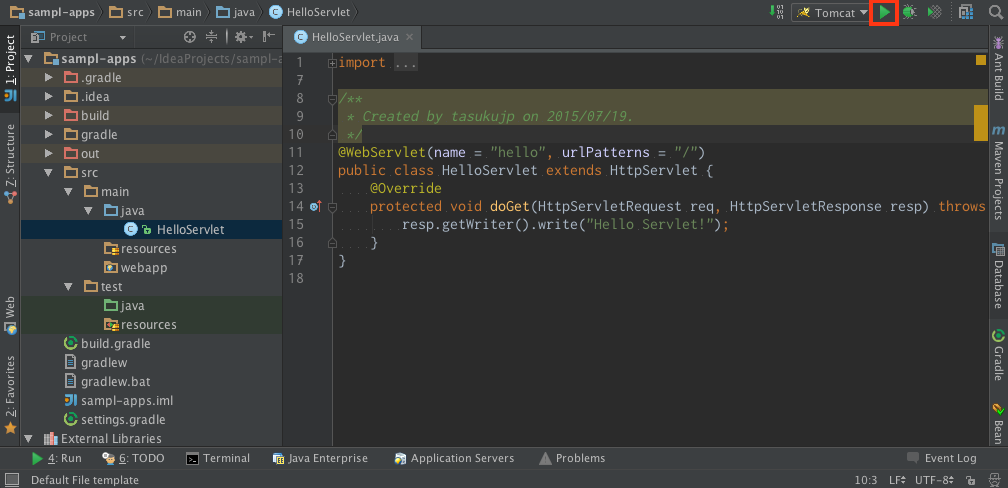Expand the out folder
This screenshot has height=488, width=1008.
pos(48,154)
